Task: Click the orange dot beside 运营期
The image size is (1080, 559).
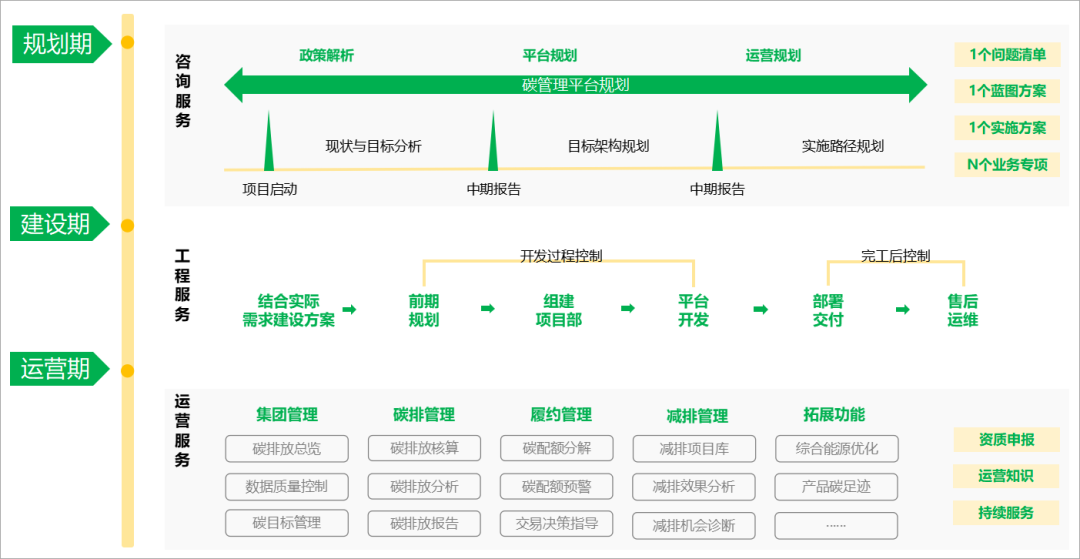Action: coord(127,371)
